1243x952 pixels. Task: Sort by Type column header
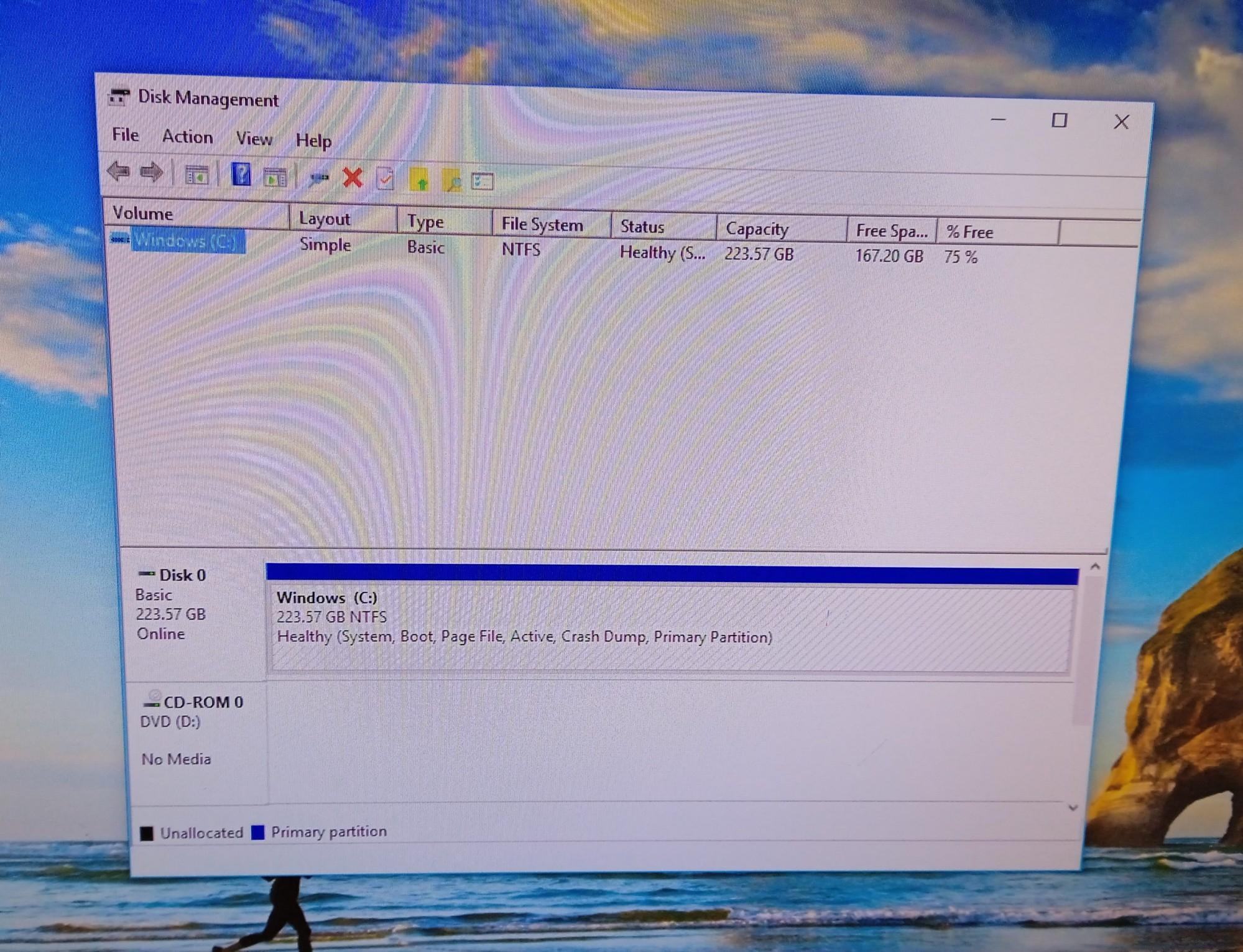445,222
